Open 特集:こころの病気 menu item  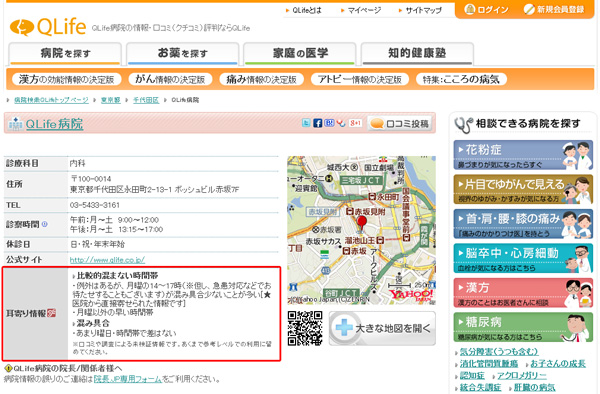[x=461, y=79]
